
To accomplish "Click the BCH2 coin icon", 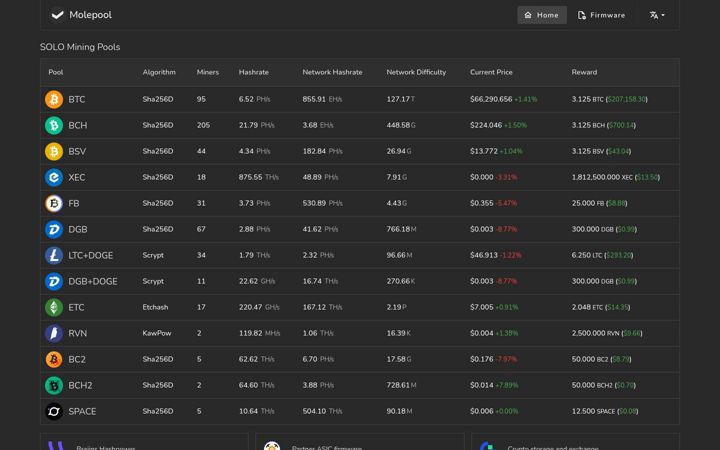I will click(54, 385).
